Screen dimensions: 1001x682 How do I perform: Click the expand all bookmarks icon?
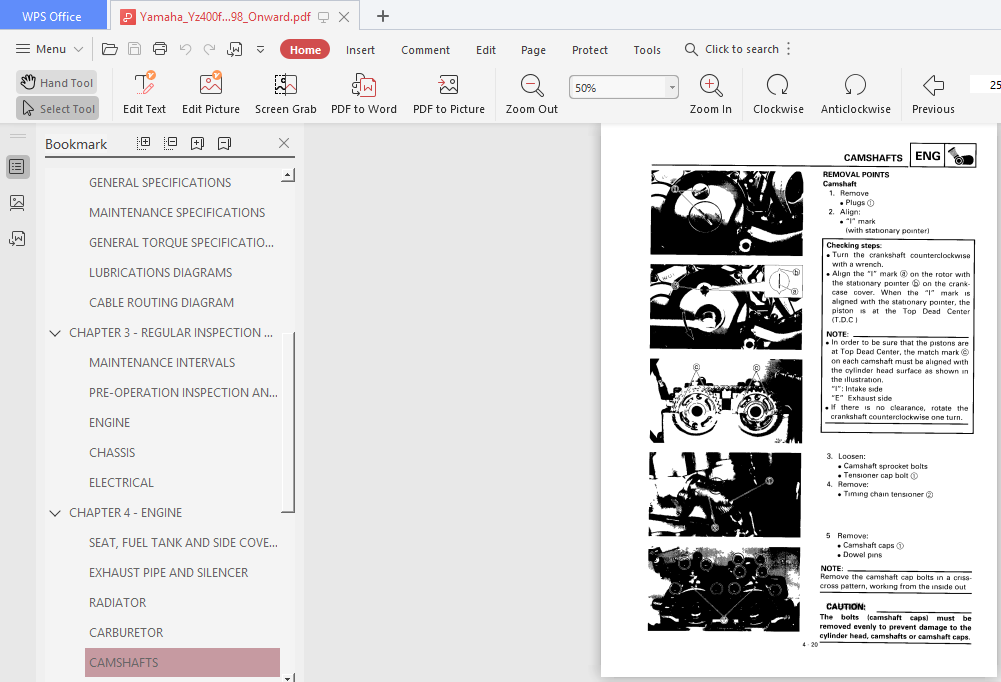[144, 143]
